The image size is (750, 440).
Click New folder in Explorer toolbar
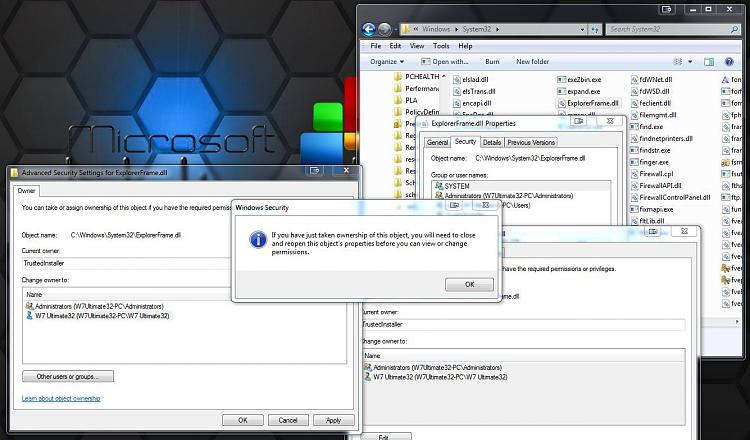[x=532, y=62]
